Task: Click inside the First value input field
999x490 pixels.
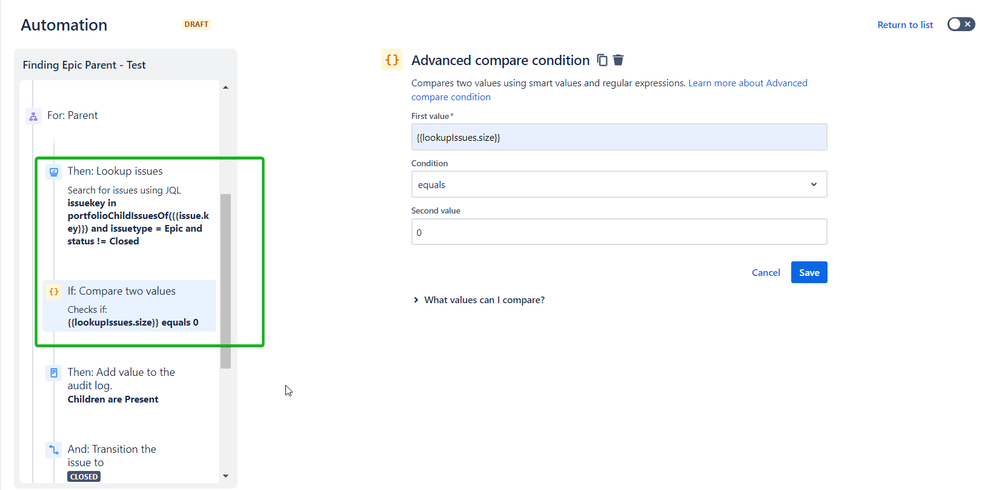Action: click(619, 137)
